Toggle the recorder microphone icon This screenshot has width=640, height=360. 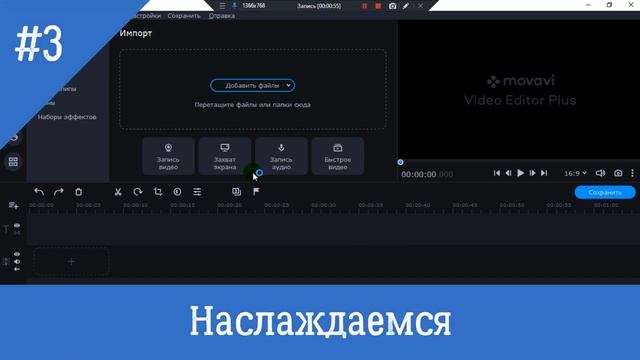(x=234, y=6)
